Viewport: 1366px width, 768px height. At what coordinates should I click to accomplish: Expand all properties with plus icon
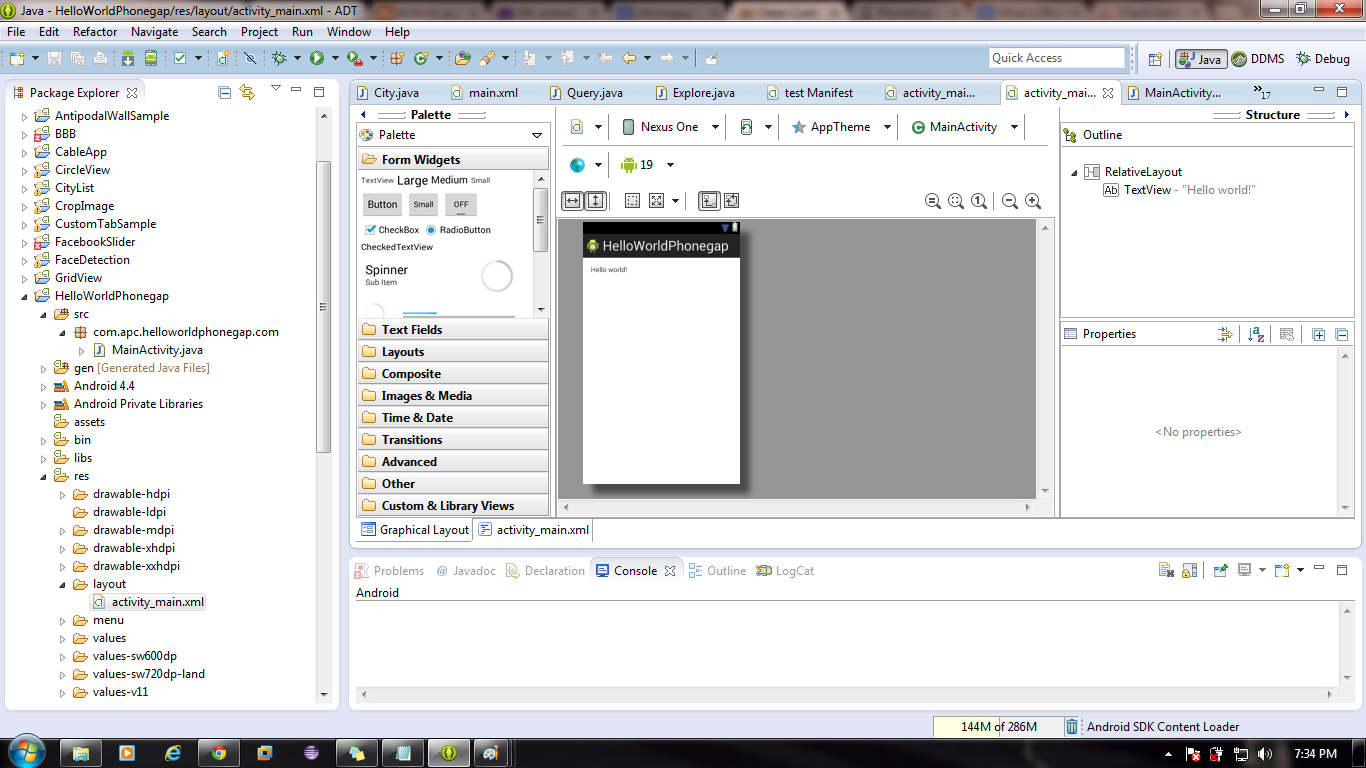point(1318,334)
